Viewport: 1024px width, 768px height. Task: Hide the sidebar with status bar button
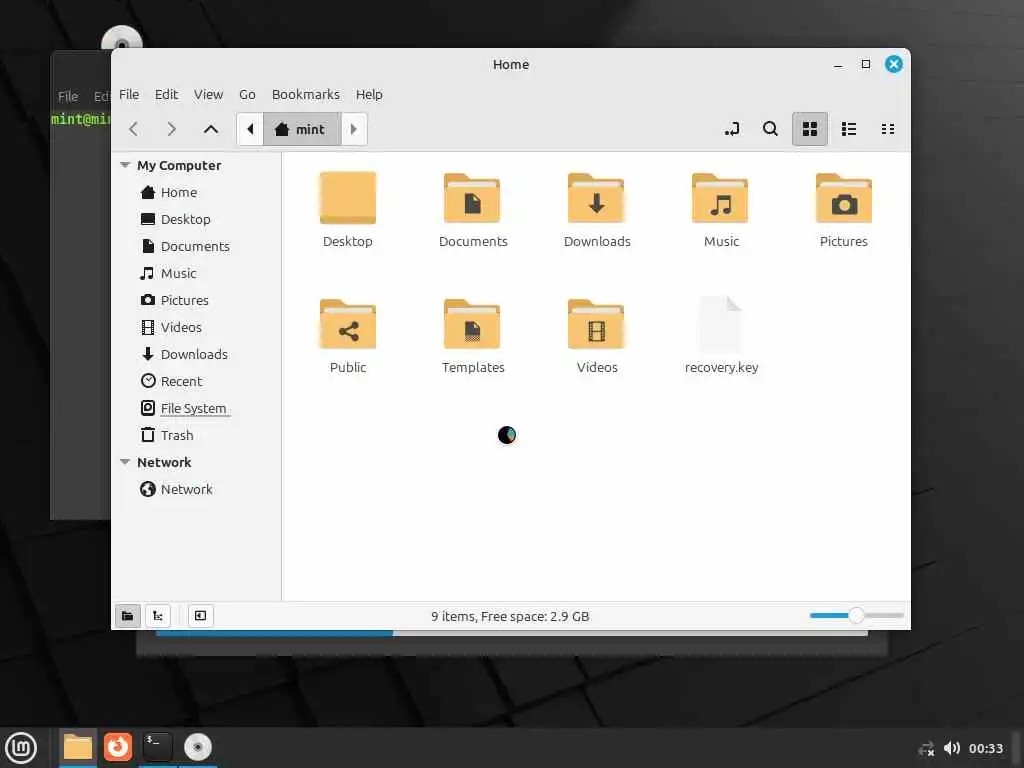200,615
